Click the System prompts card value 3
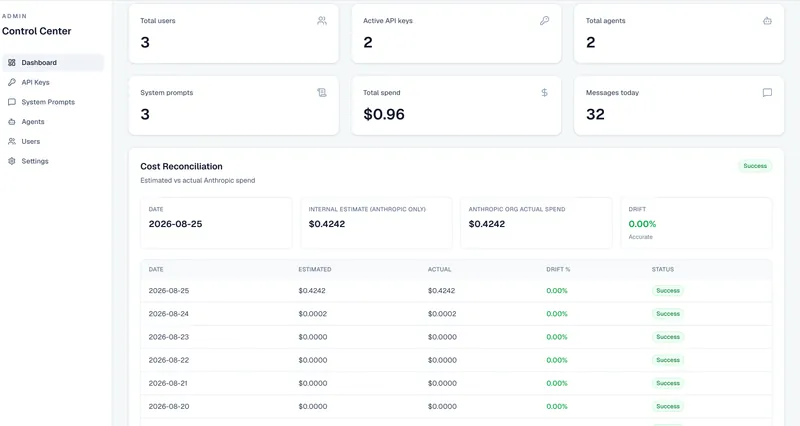This screenshot has width=800, height=426. point(145,114)
